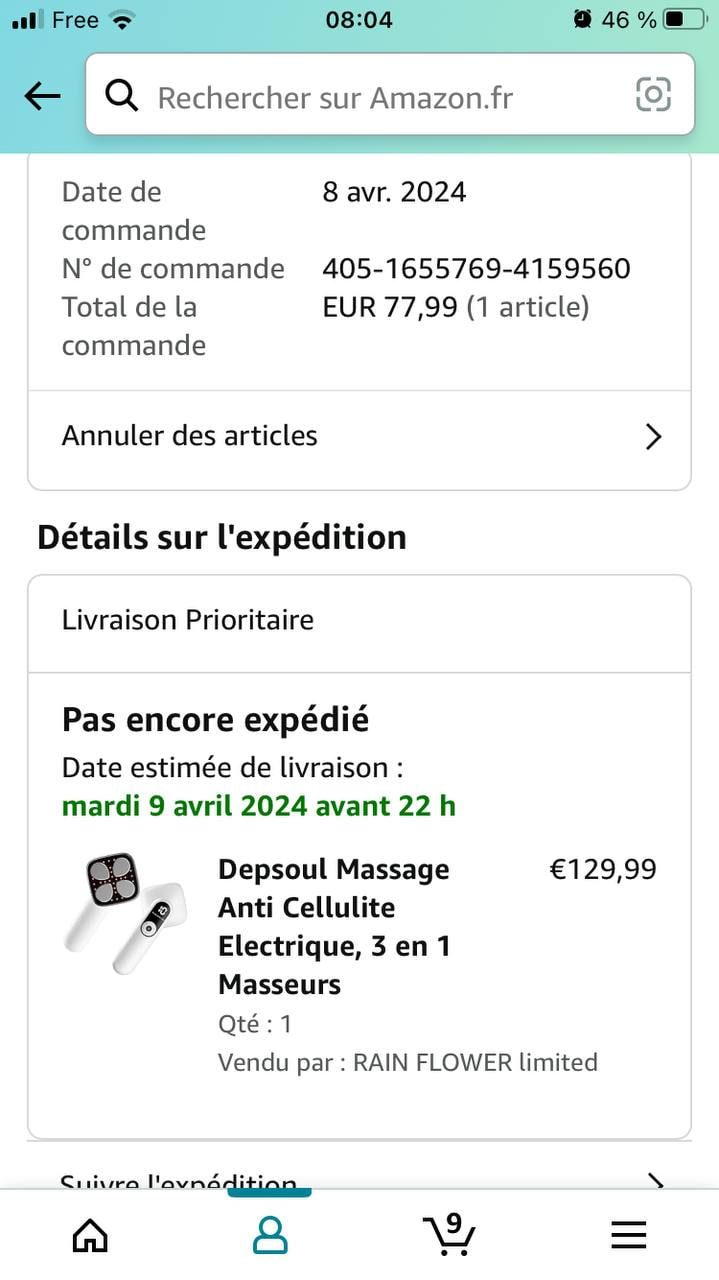This screenshot has height=1280, width=719.
Task: Tap the back arrow icon
Action: [42, 96]
